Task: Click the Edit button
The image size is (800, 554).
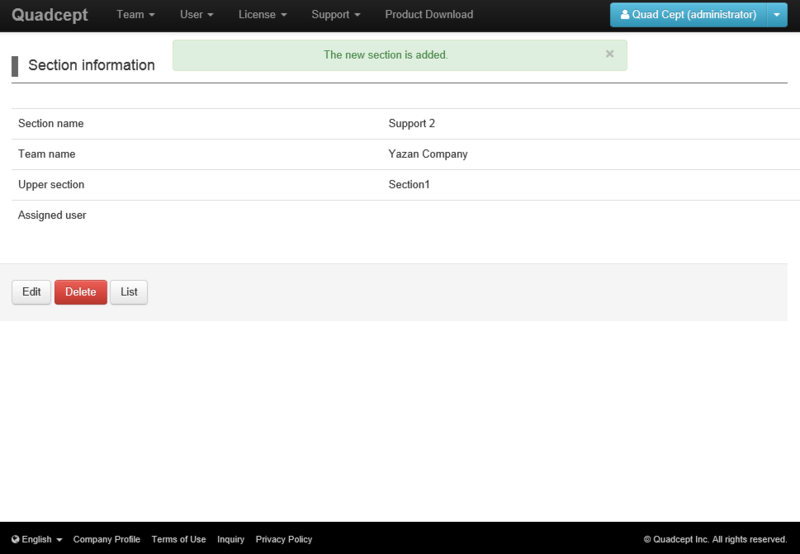Action: click(31, 292)
